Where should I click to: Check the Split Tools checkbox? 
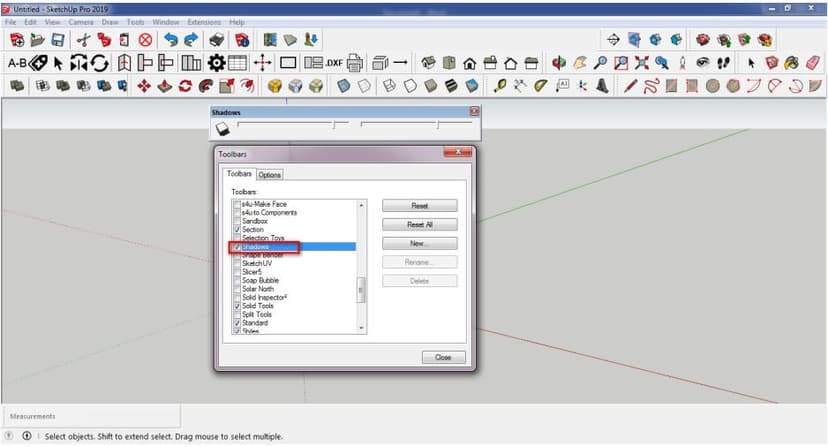pos(237,314)
